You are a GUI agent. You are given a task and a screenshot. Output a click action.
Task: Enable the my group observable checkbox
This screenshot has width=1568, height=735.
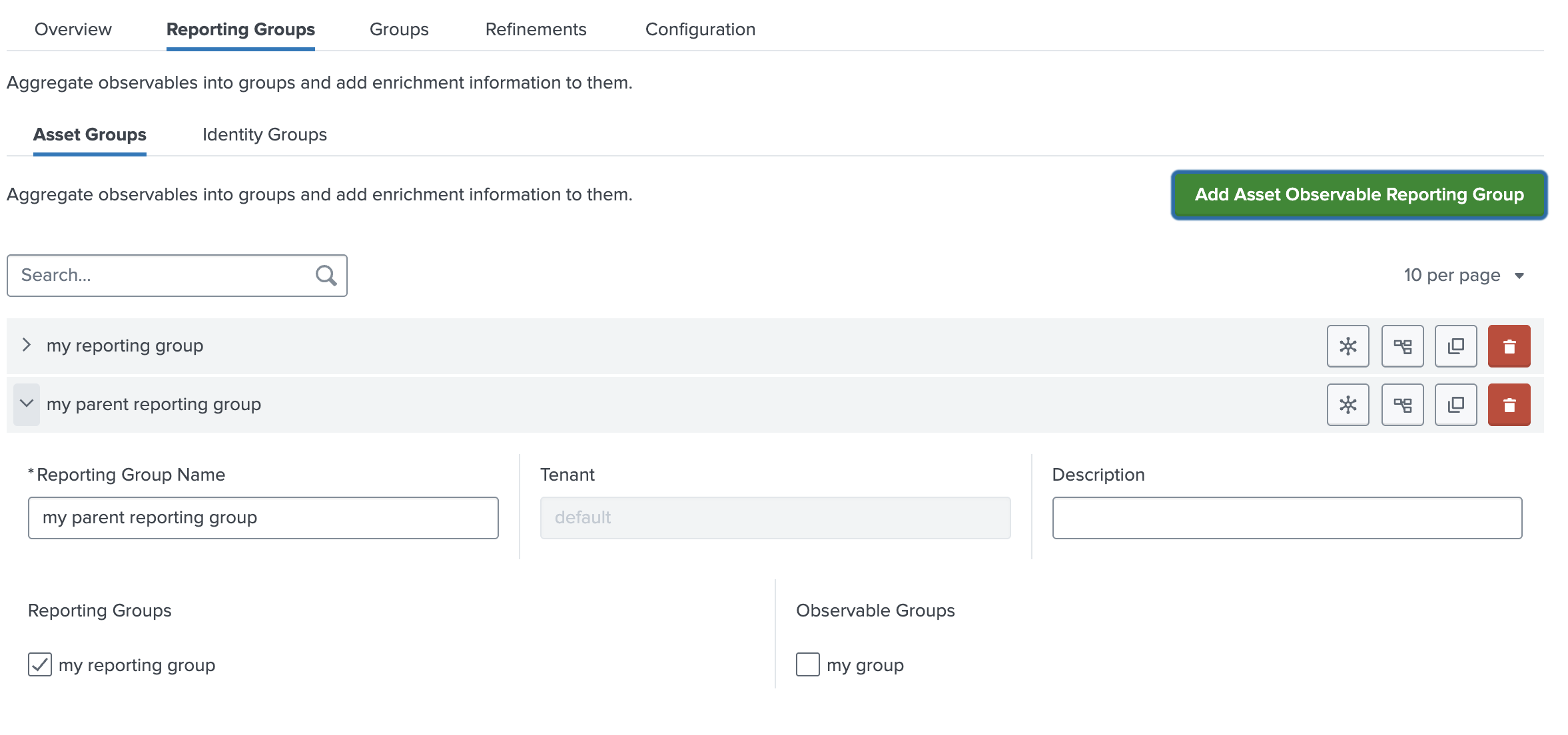pos(807,664)
